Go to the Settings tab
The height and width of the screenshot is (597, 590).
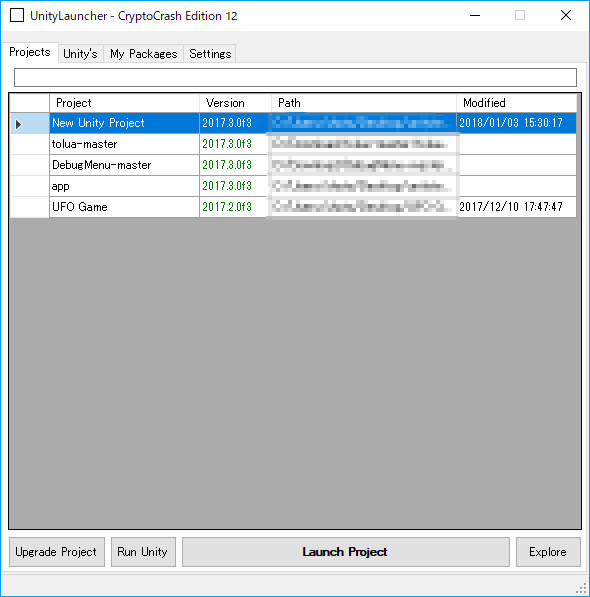tap(210, 54)
